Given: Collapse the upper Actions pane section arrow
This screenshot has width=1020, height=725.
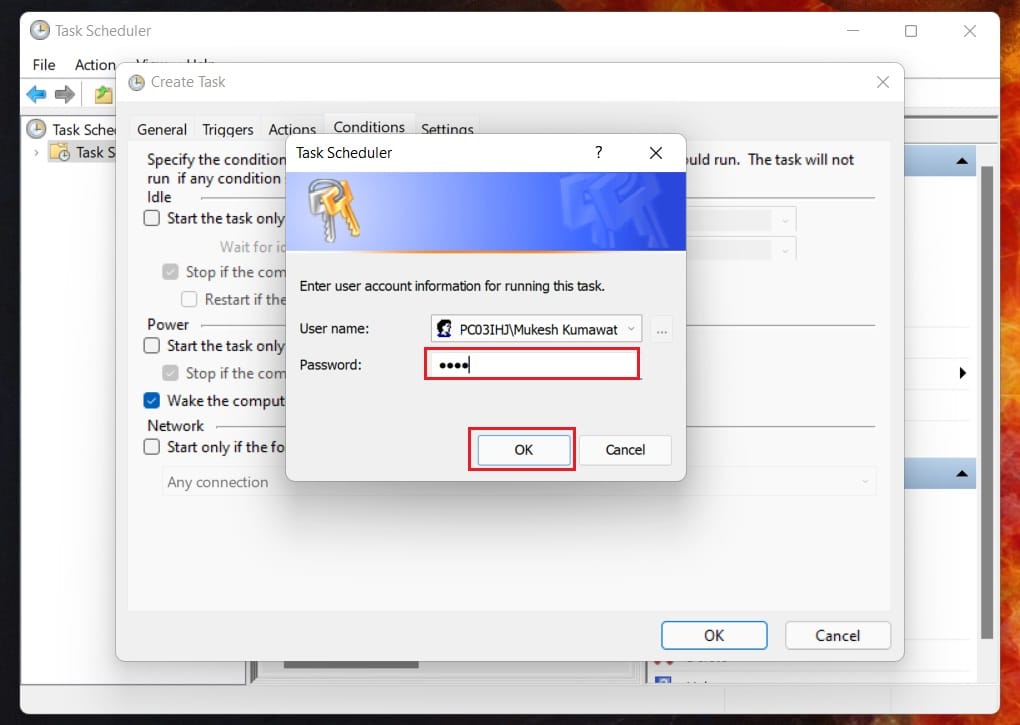Looking at the screenshot, I should click(x=962, y=161).
